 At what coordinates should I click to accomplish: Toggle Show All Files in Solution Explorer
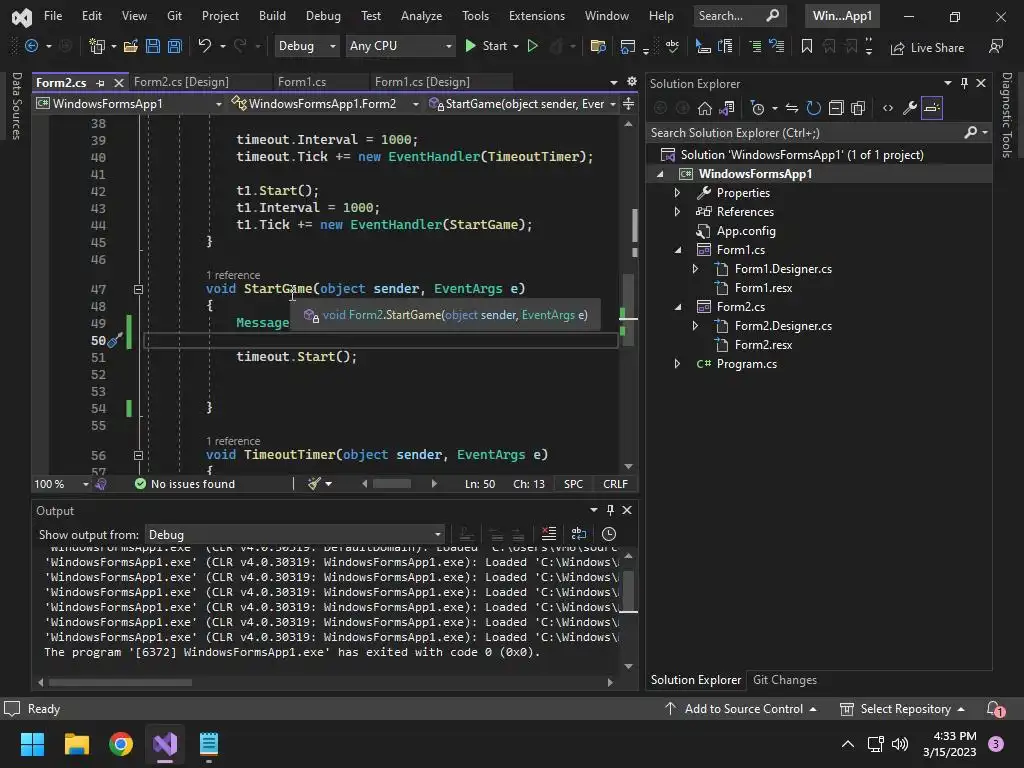coord(859,108)
